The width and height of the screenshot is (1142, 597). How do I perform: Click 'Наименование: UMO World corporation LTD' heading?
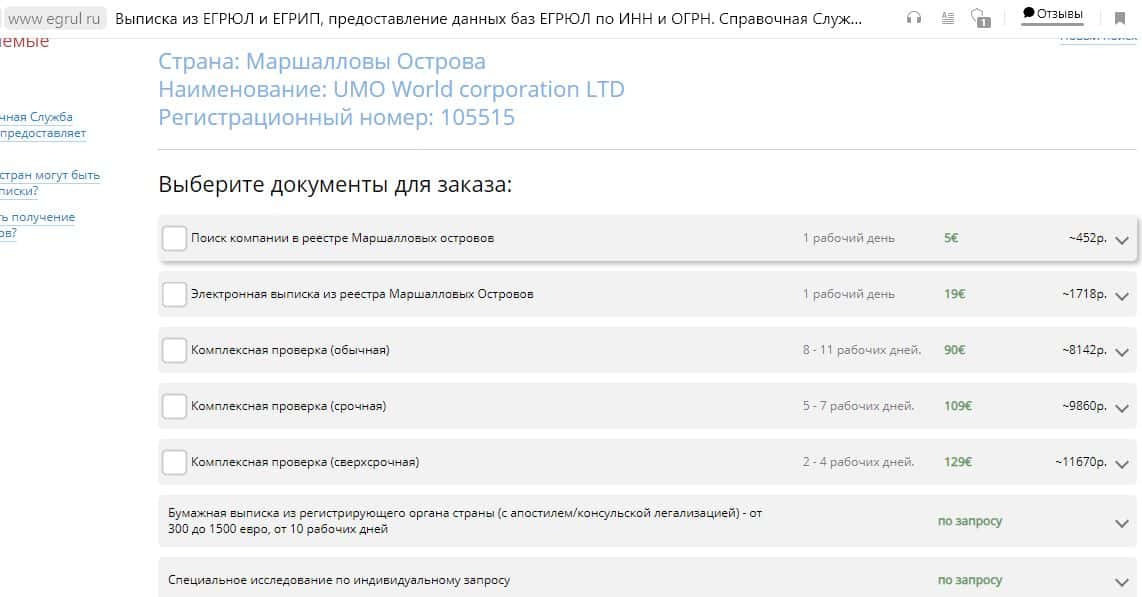[391, 90]
